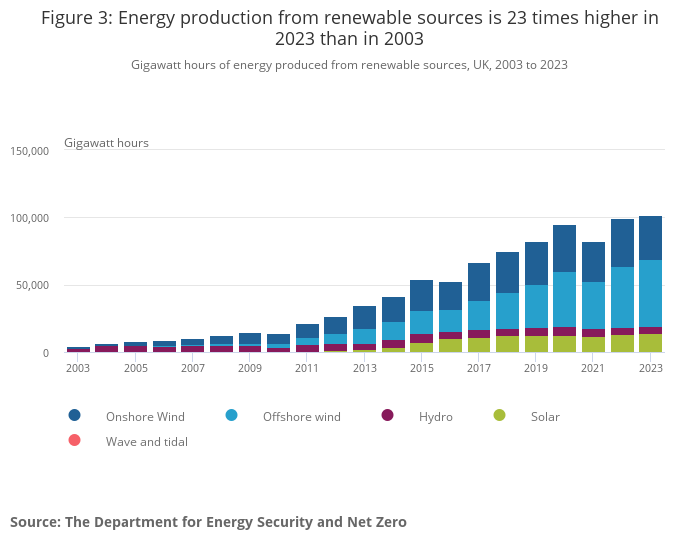Toggle the Wave and tidal legend label
This screenshot has height=549, width=700.
pos(146,441)
